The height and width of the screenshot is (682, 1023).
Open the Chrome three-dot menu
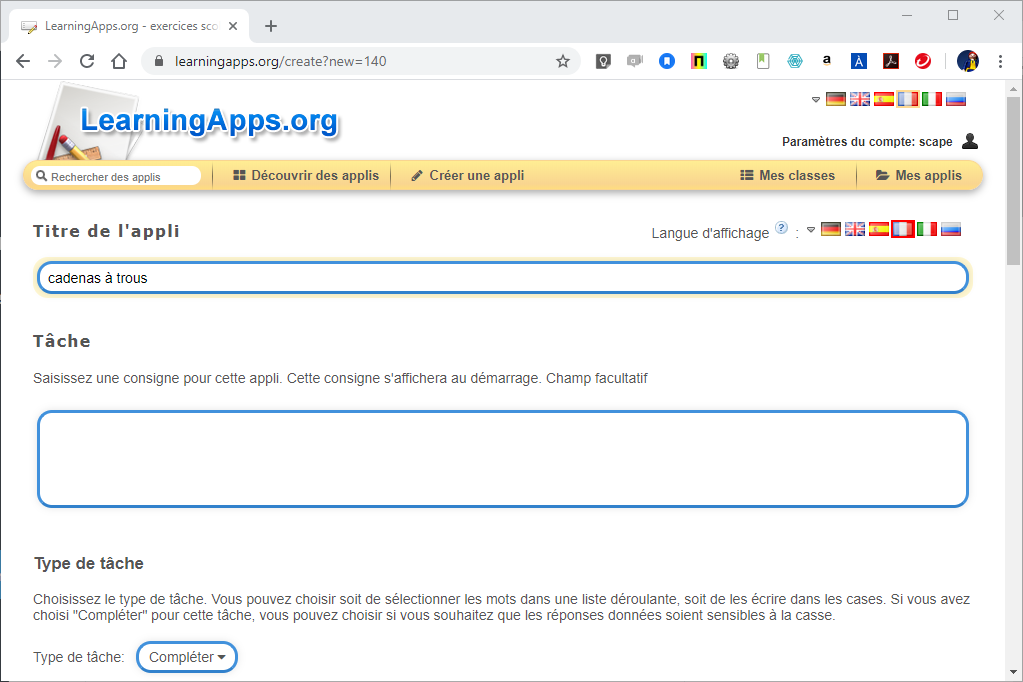point(1000,61)
